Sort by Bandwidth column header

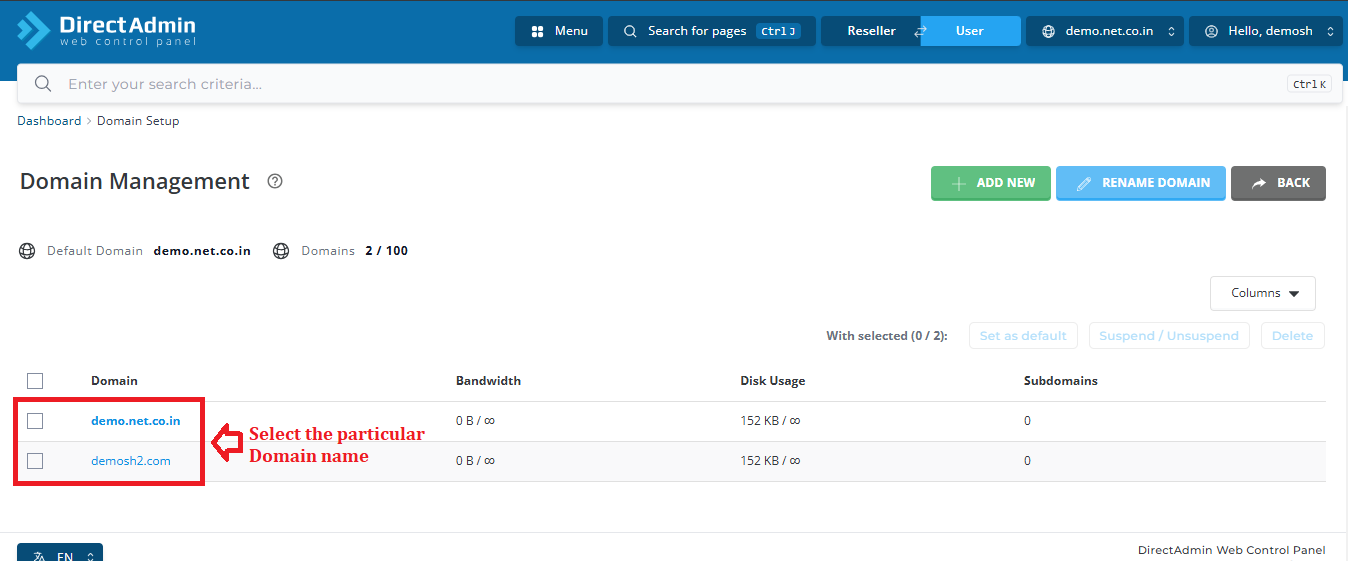[x=488, y=381]
